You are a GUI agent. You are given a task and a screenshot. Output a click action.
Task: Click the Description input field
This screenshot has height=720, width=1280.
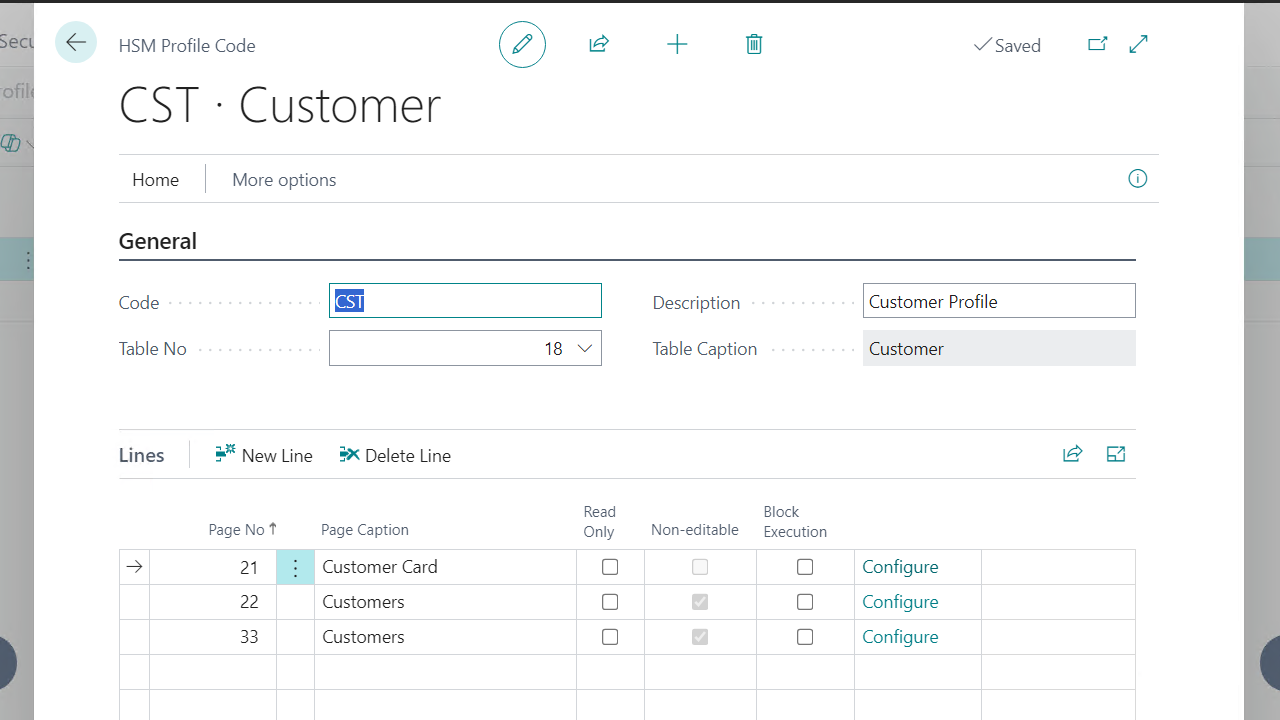click(998, 301)
